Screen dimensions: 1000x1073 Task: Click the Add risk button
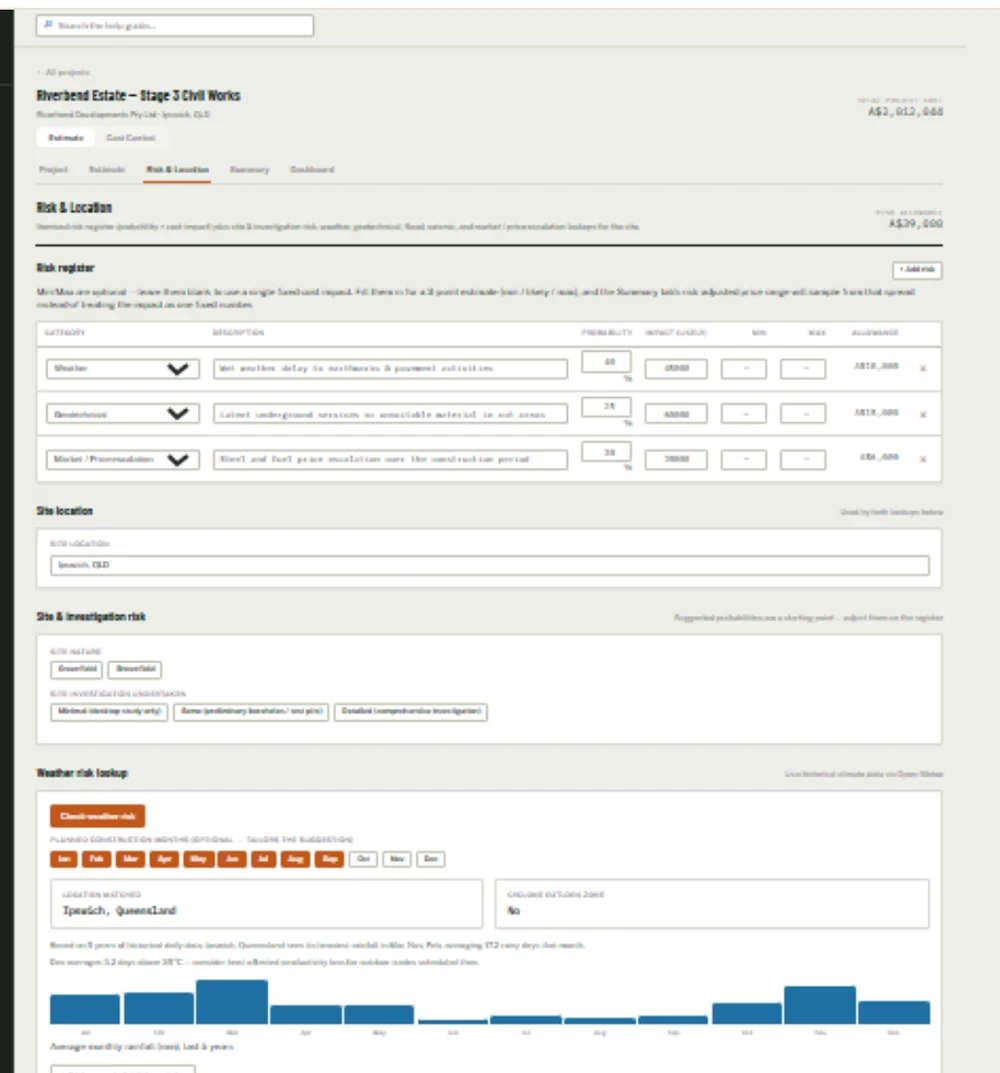917,270
